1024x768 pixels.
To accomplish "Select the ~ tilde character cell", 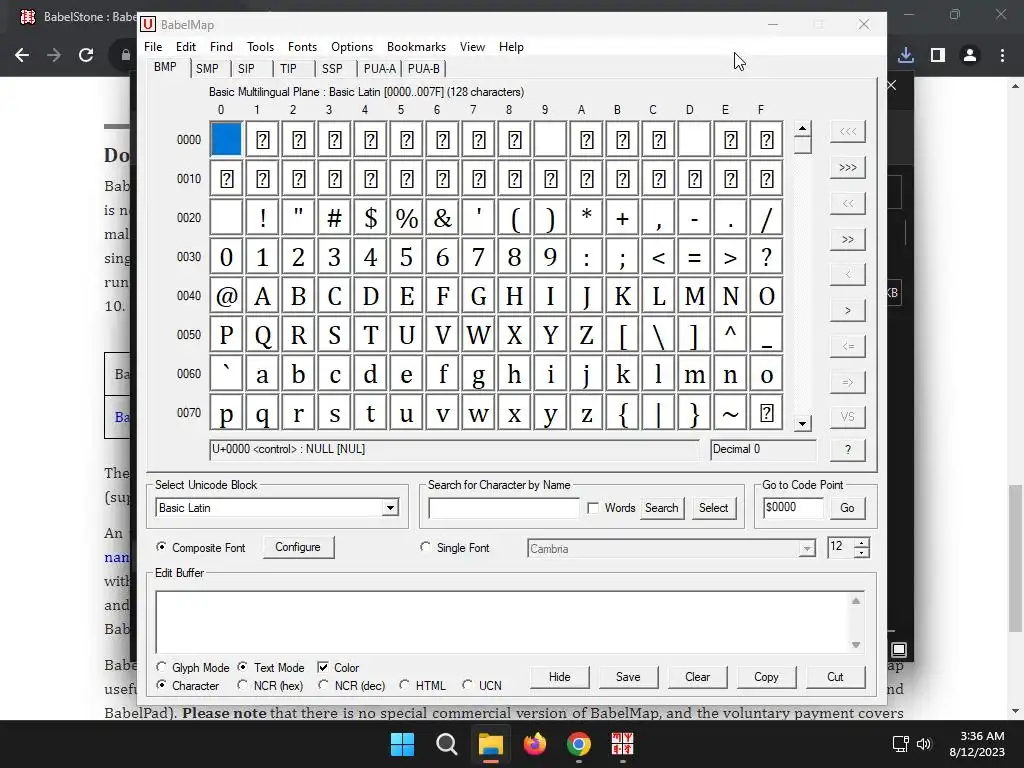I will (x=730, y=413).
